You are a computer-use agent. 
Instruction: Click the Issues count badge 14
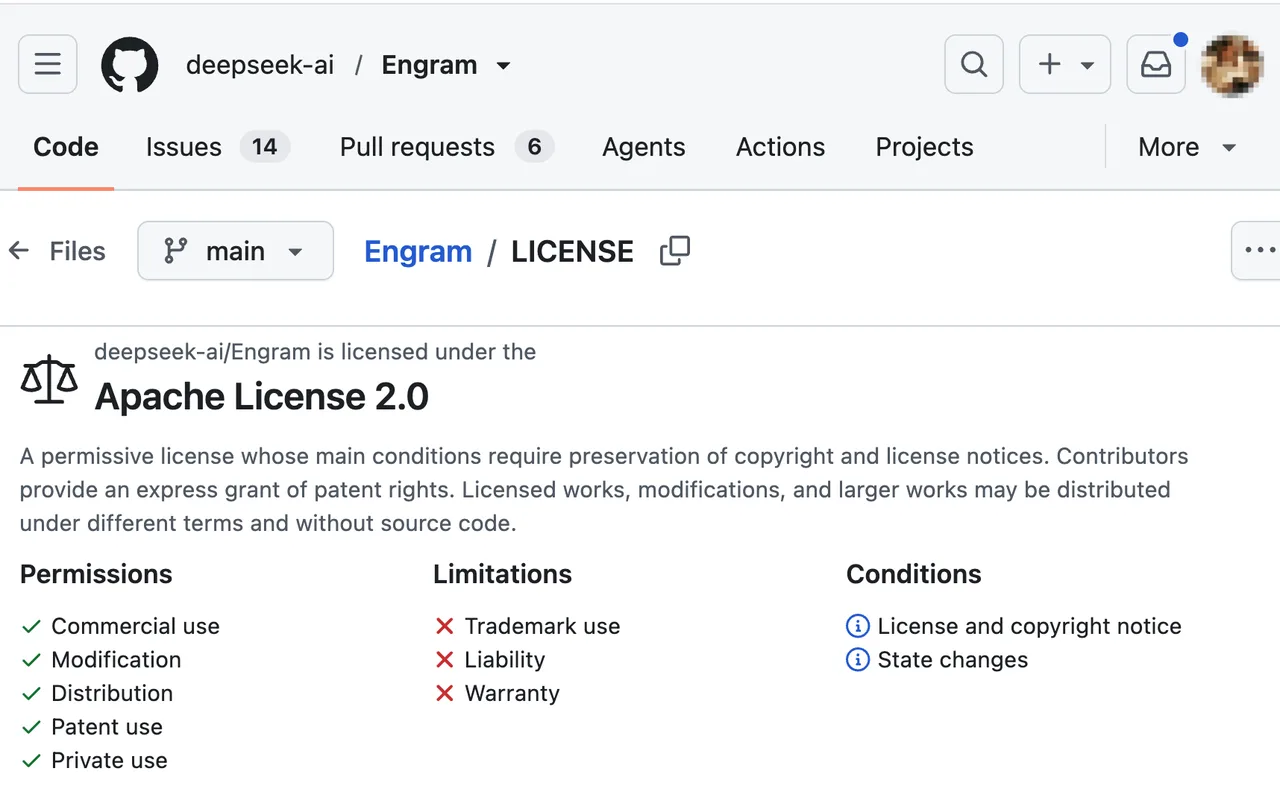(265, 147)
